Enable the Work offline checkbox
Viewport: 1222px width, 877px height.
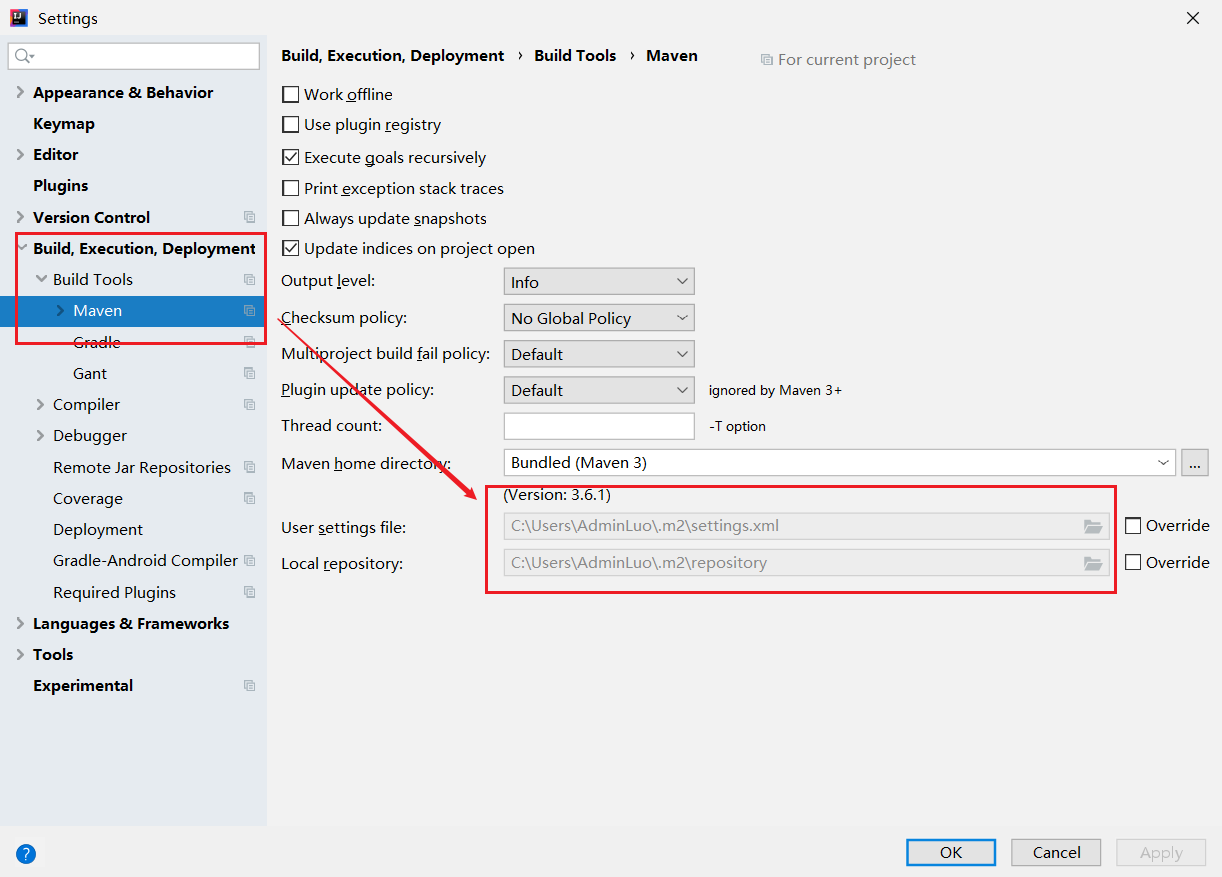291,94
